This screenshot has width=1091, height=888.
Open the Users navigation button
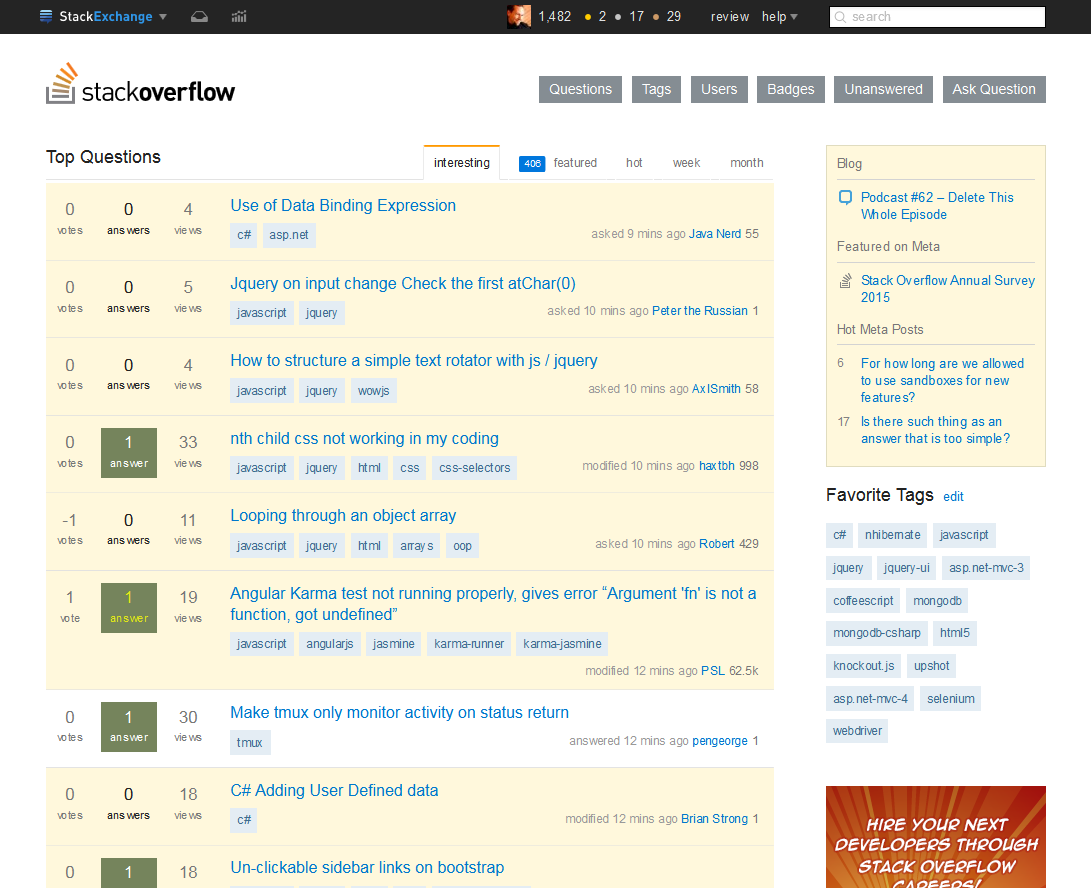(719, 89)
